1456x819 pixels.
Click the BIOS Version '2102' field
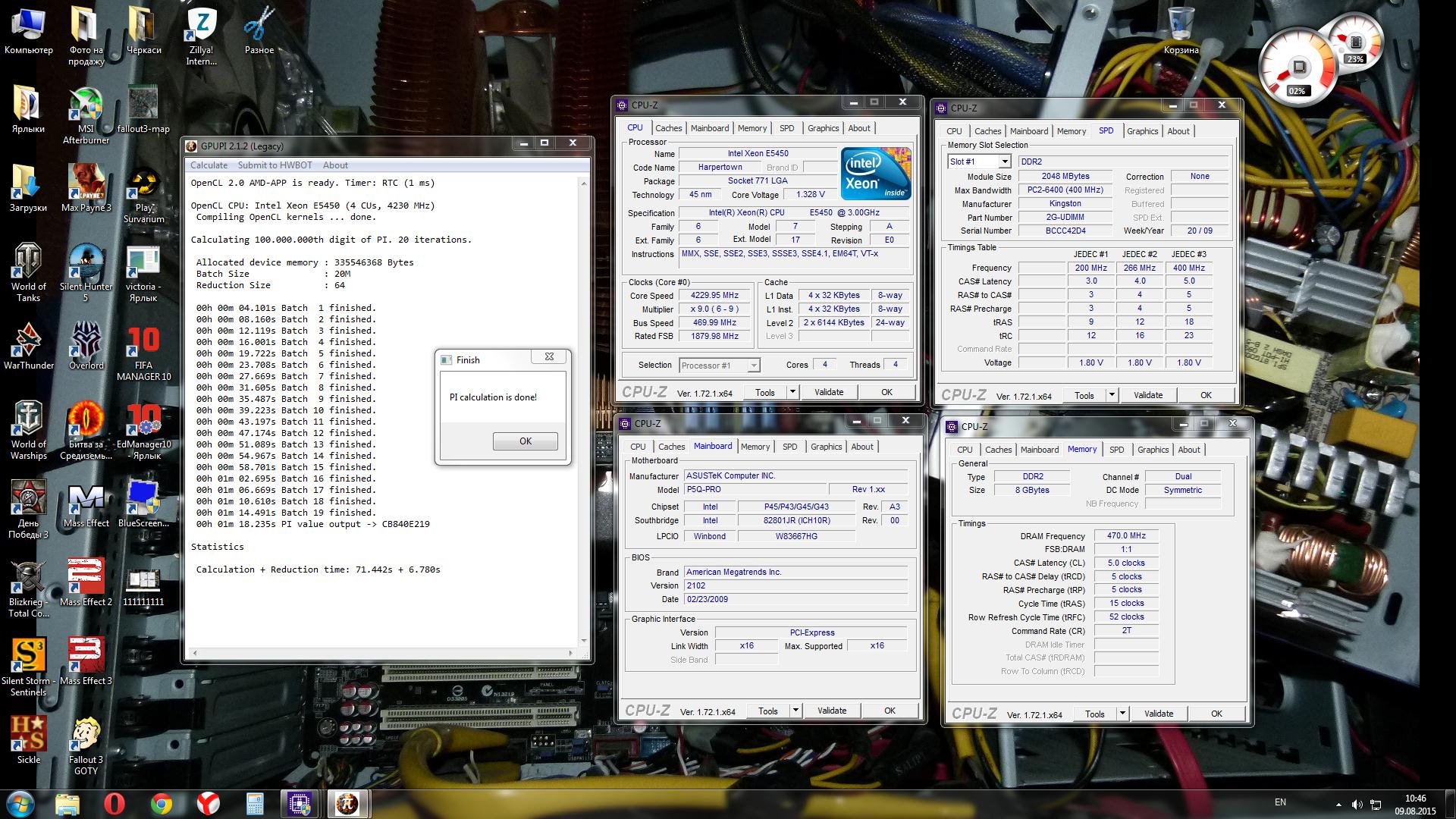[795, 585]
